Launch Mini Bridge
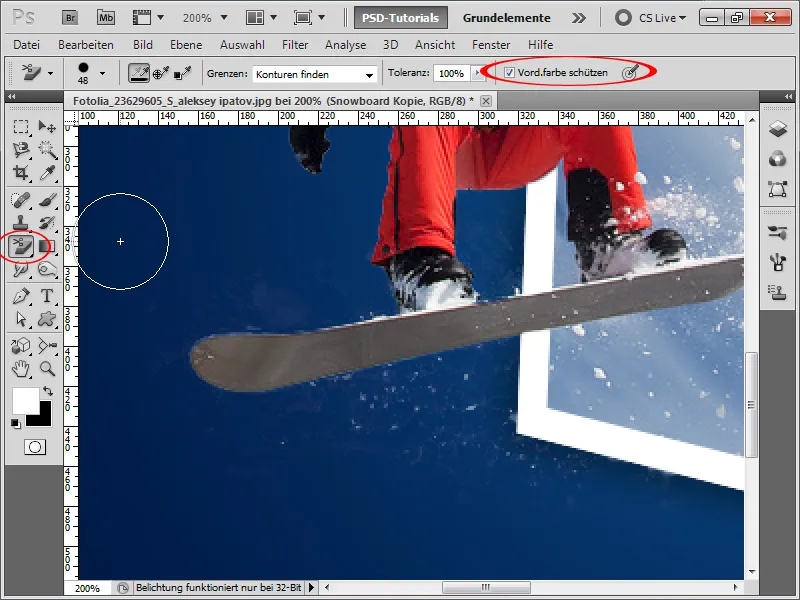Image resolution: width=800 pixels, height=600 pixels. pos(106,18)
